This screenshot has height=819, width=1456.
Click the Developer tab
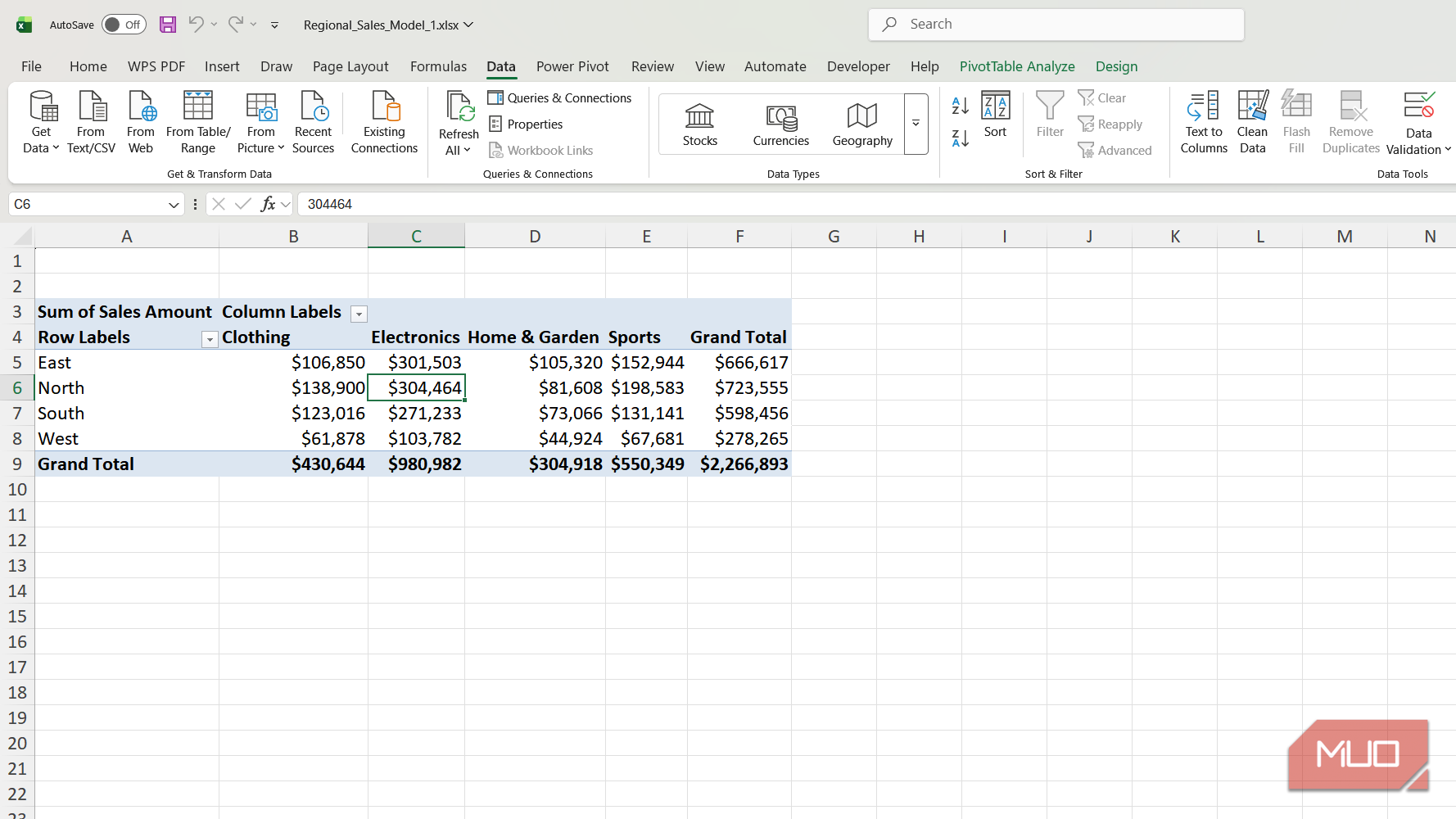pos(858,66)
